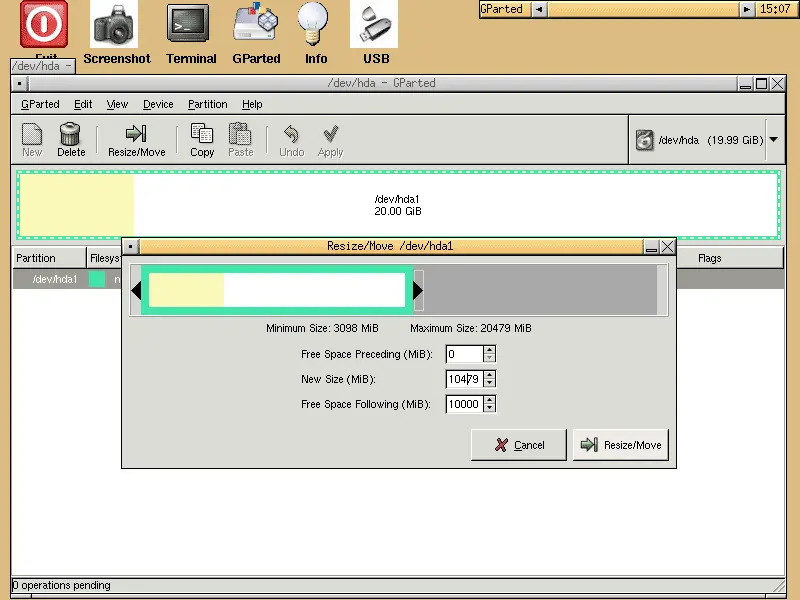
Task: Click the Free Space Following input field
Action: [464, 404]
